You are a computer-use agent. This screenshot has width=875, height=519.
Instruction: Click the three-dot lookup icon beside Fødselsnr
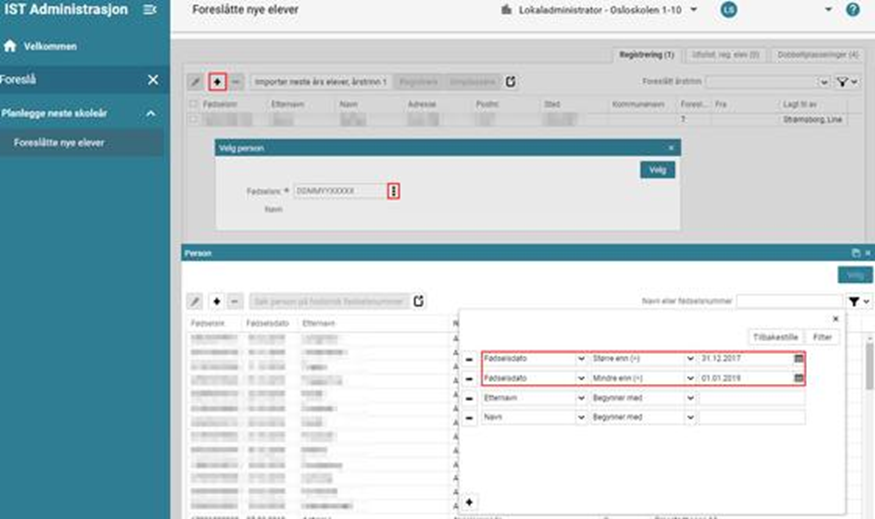coord(394,190)
